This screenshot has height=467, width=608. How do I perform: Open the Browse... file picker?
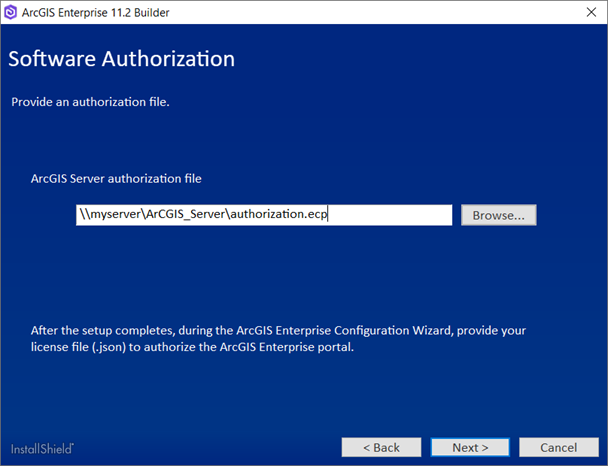(498, 215)
